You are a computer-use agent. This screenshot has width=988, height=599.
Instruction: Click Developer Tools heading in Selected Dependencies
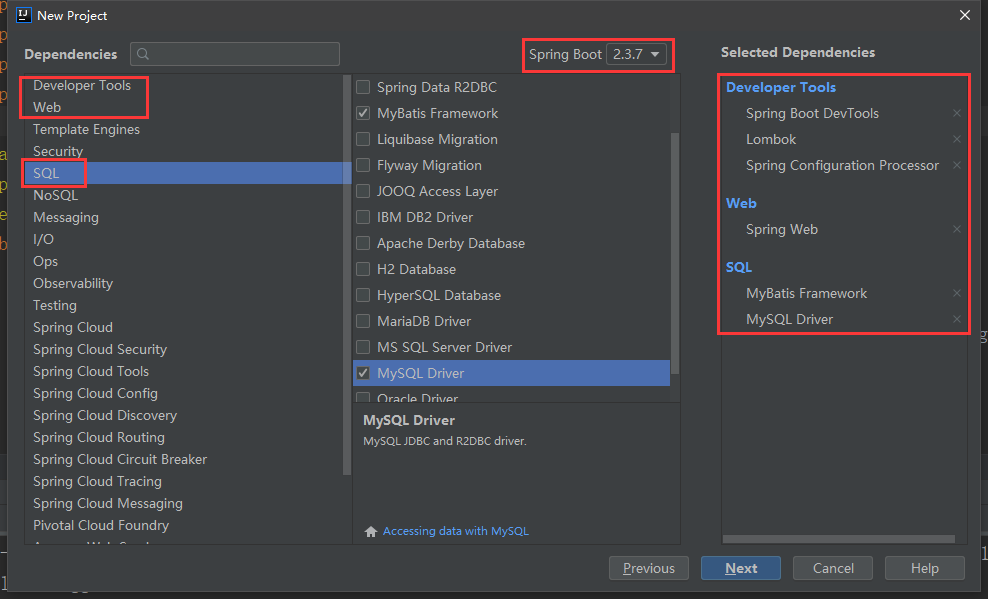[x=781, y=88]
